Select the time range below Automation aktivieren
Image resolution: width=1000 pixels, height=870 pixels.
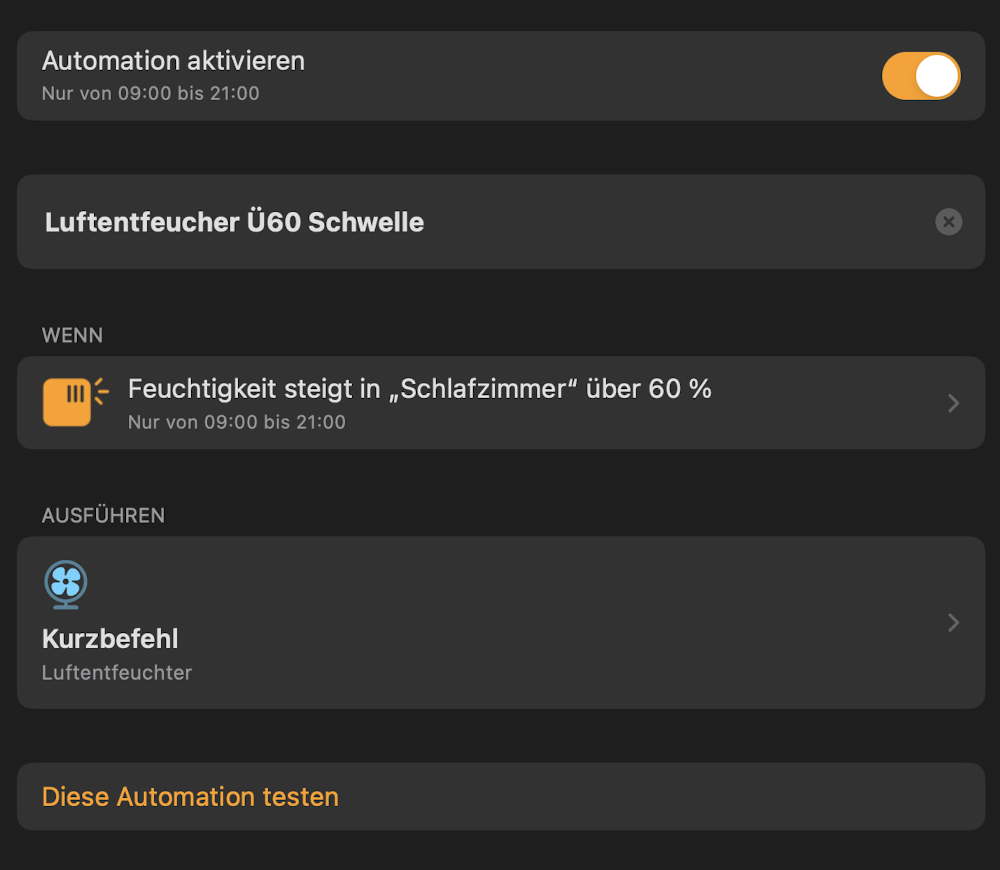tap(150, 94)
